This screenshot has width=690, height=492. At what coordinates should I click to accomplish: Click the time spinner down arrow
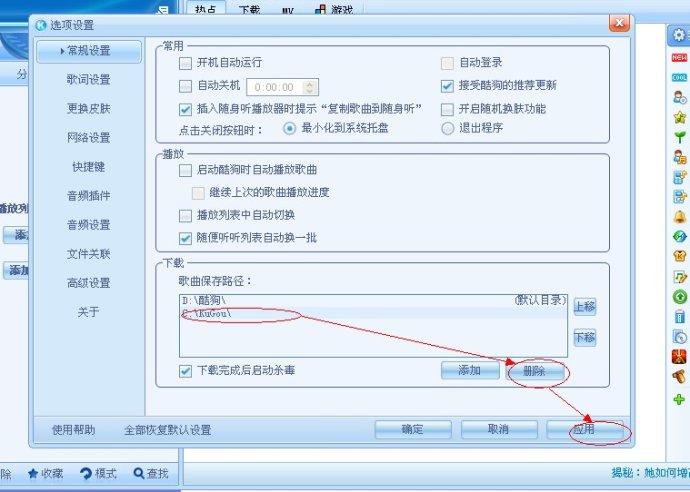point(310,91)
